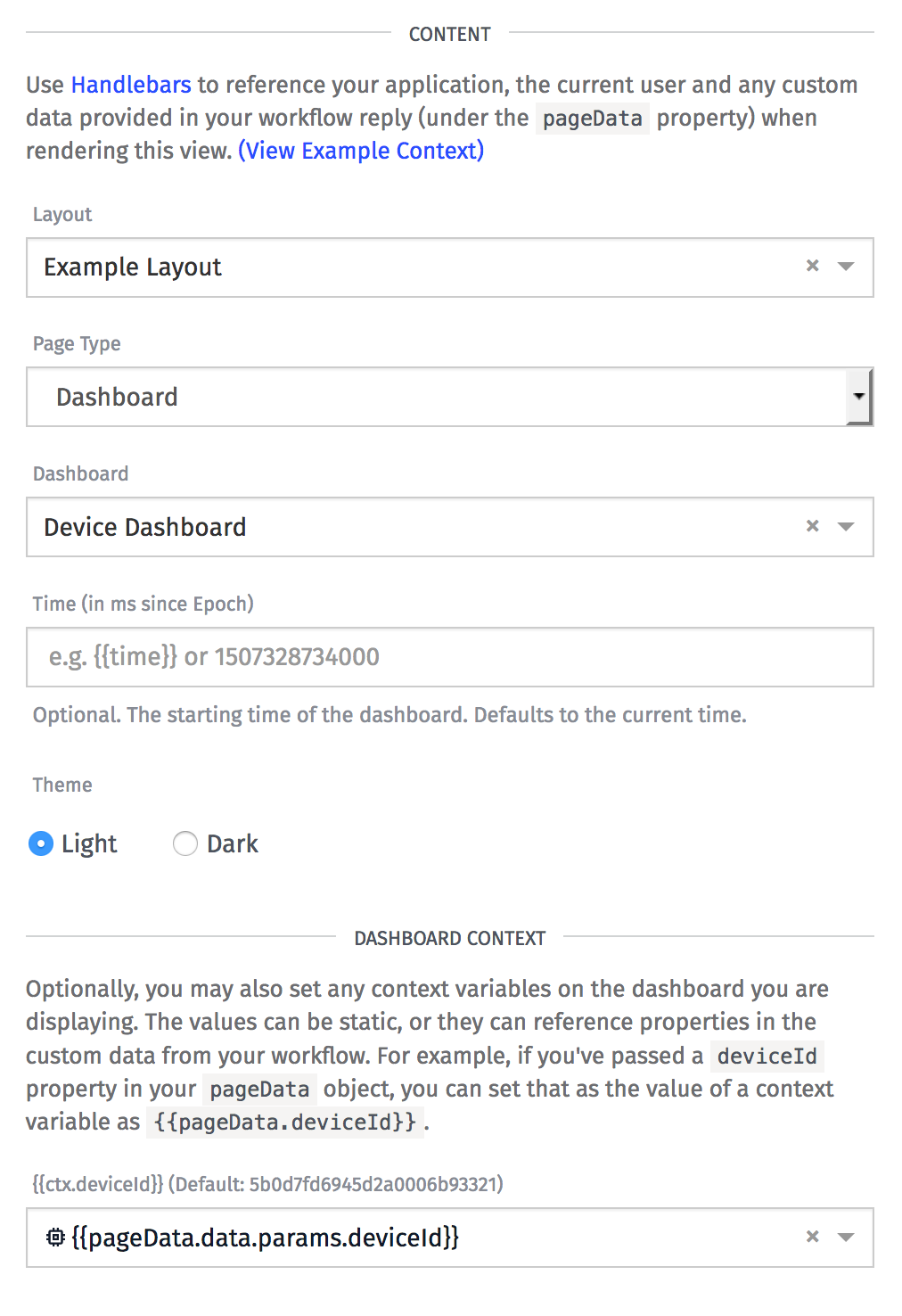Click the Time in ms since Epoch field
Image resolution: width=902 pixels, height=1316 pixels.
449,657
